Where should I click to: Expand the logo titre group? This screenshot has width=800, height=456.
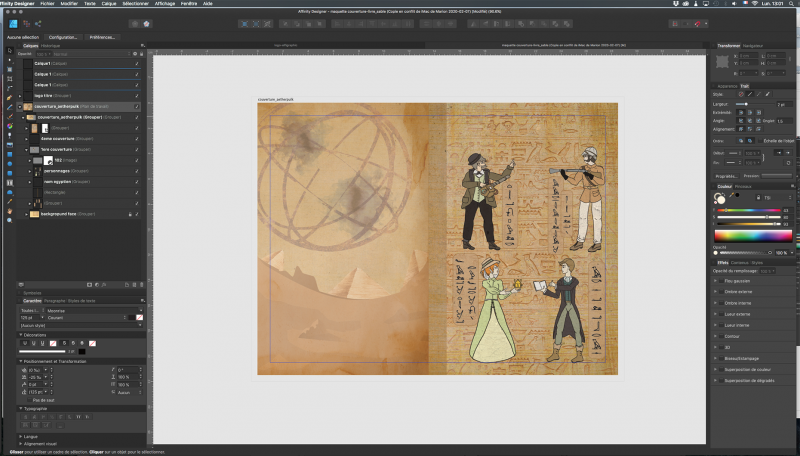tap(20, 96)
